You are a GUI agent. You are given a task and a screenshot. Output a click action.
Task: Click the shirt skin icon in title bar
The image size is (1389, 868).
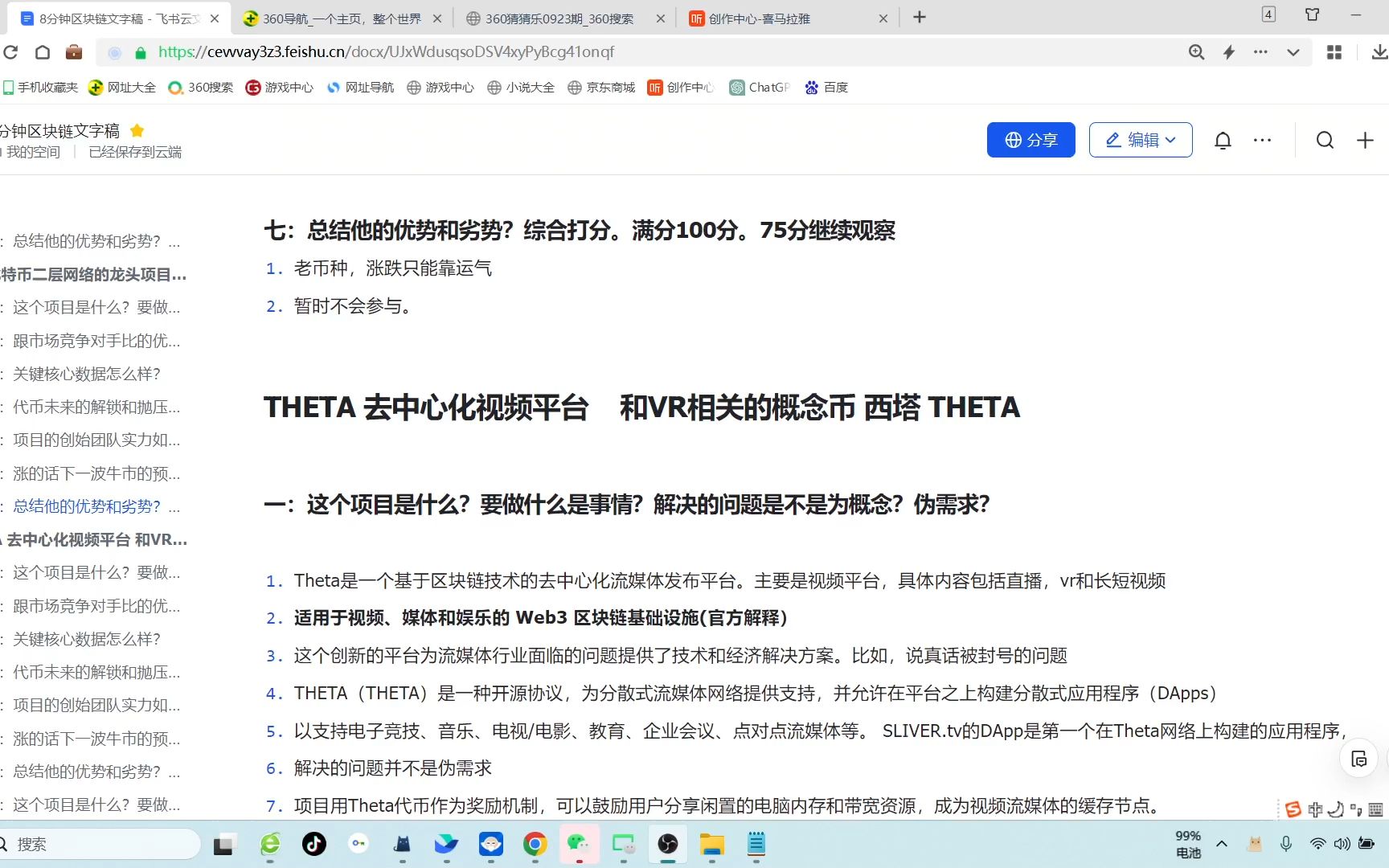click(x=1313, y=14)
